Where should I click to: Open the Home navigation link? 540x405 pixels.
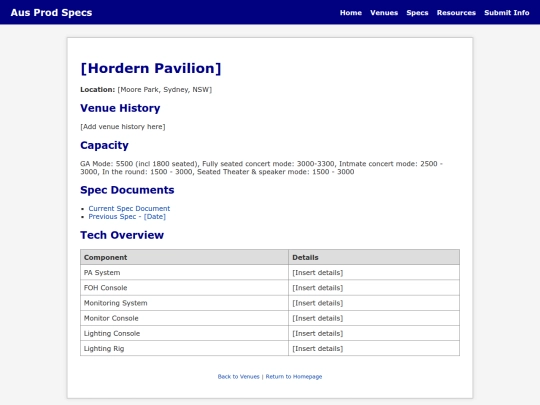(x=351, y=13)
